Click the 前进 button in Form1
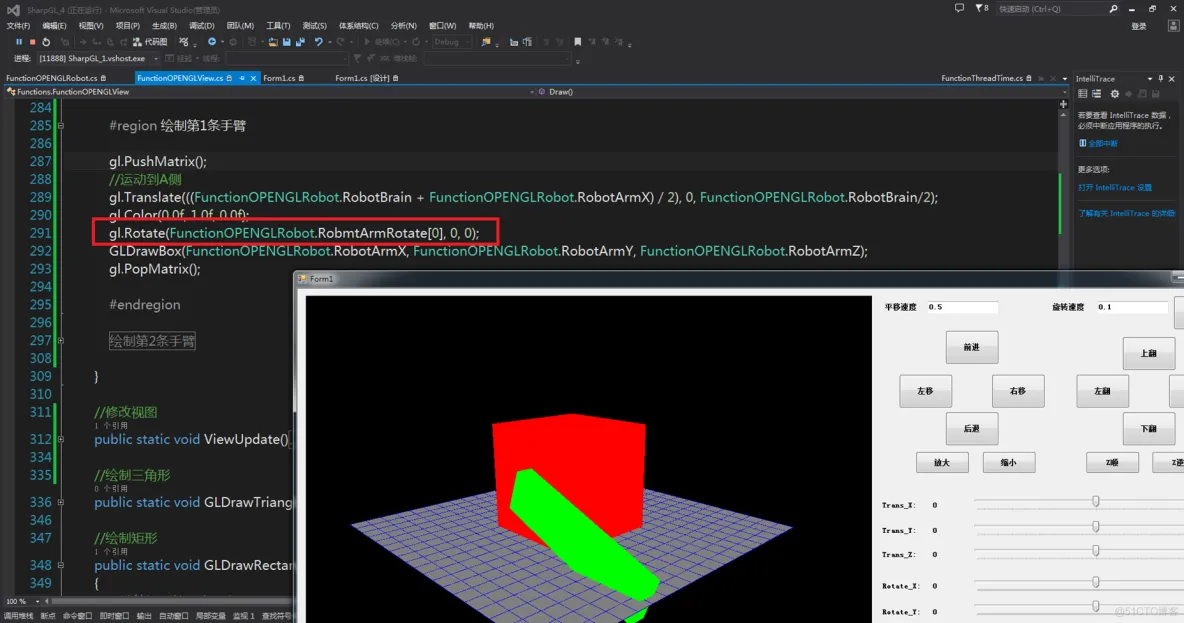The height and width of the screenshot is (623, 1184). click(x=971, y=347)
